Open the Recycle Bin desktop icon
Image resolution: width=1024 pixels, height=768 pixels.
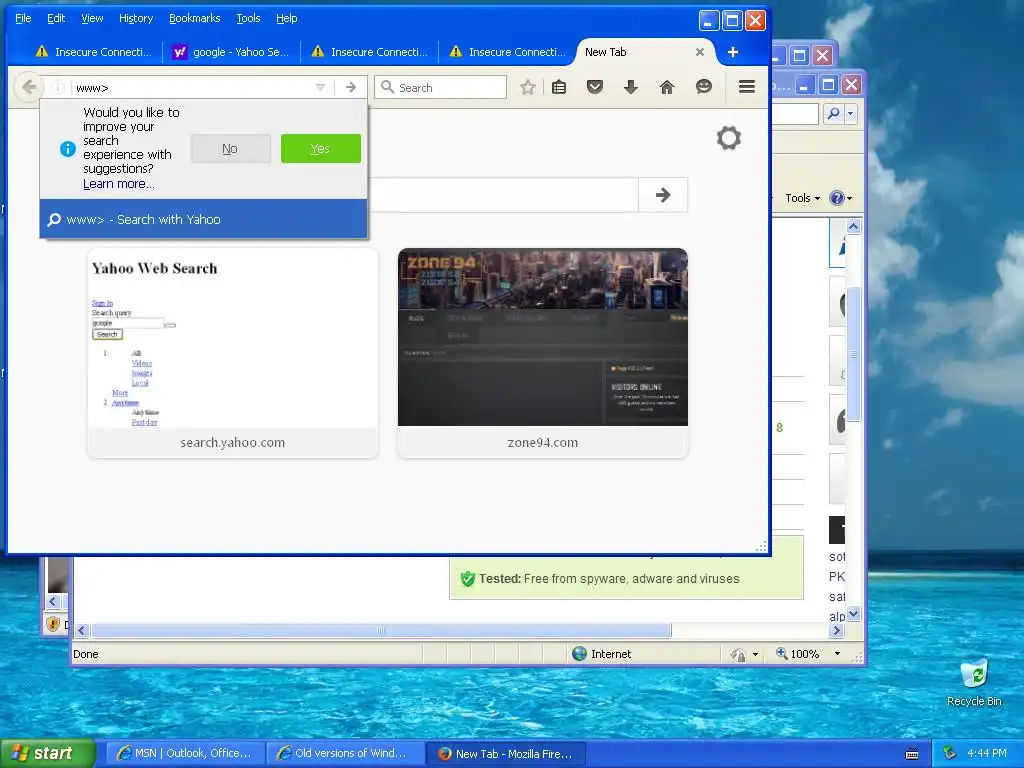pyautogui.click(x=974, y=682)
